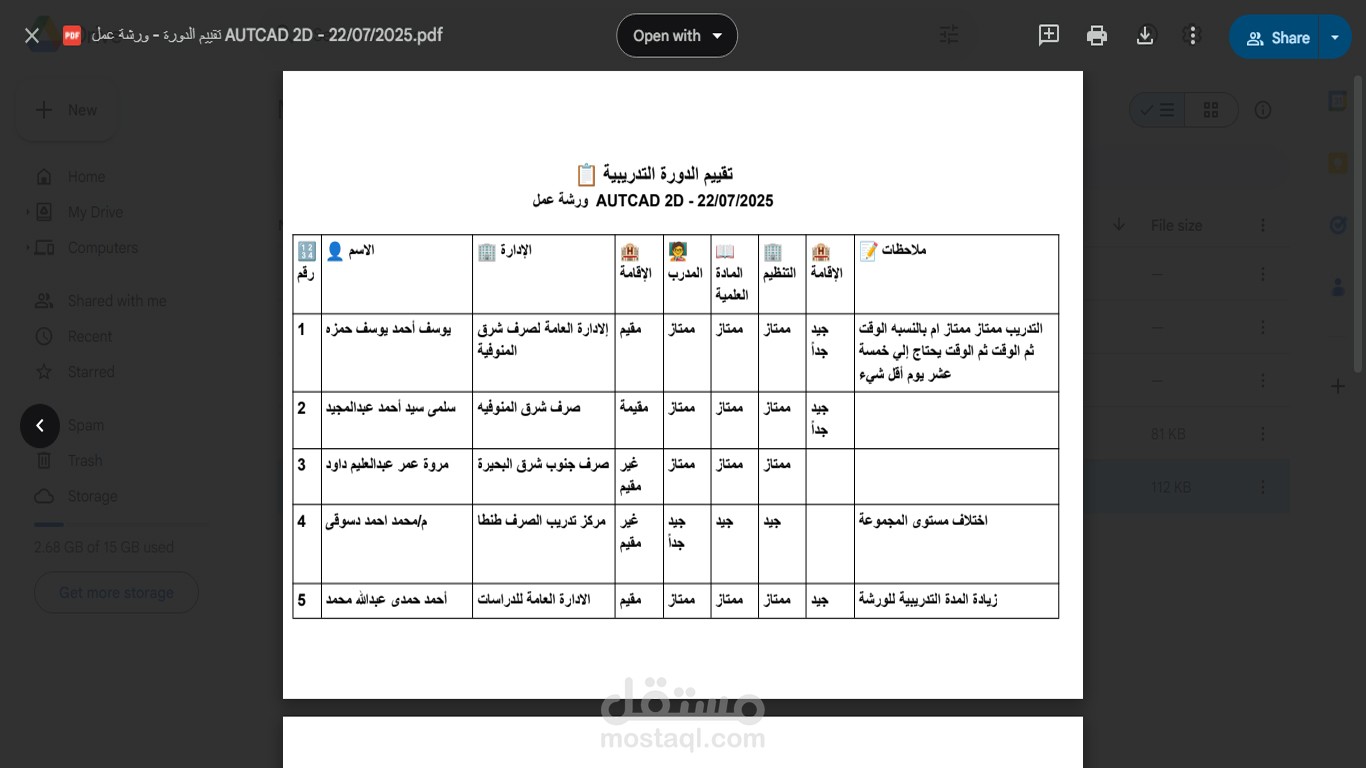
Task: Click the name 'مروة عمر عبدالعليم داود'
Action: (387, 465)
